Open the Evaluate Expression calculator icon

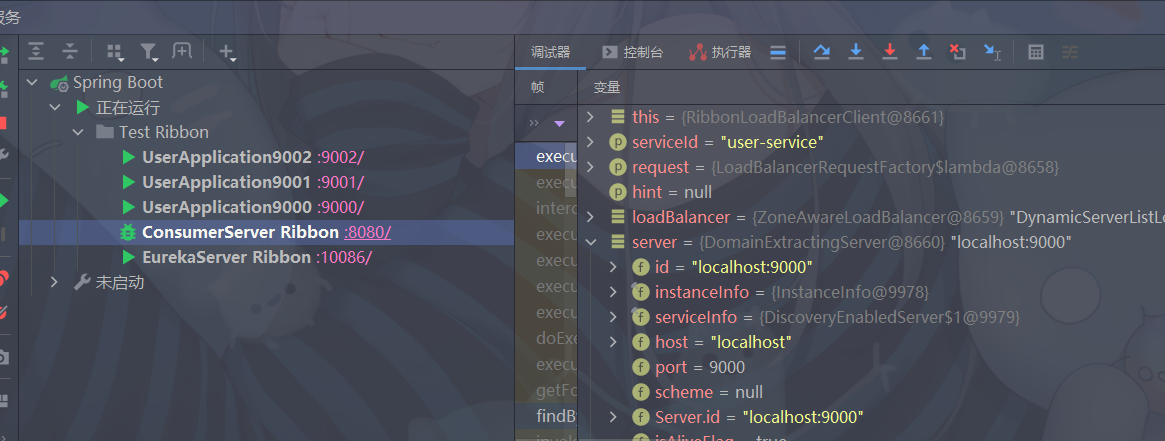tap(1036, 52)
